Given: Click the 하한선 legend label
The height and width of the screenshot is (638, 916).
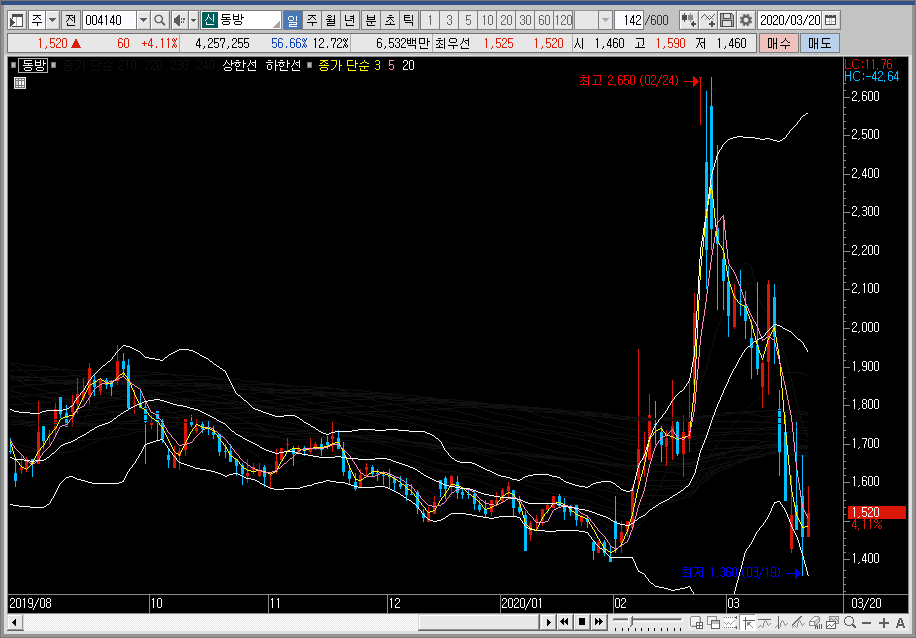Looking at the screenshot, I should (x=283, y=65).
